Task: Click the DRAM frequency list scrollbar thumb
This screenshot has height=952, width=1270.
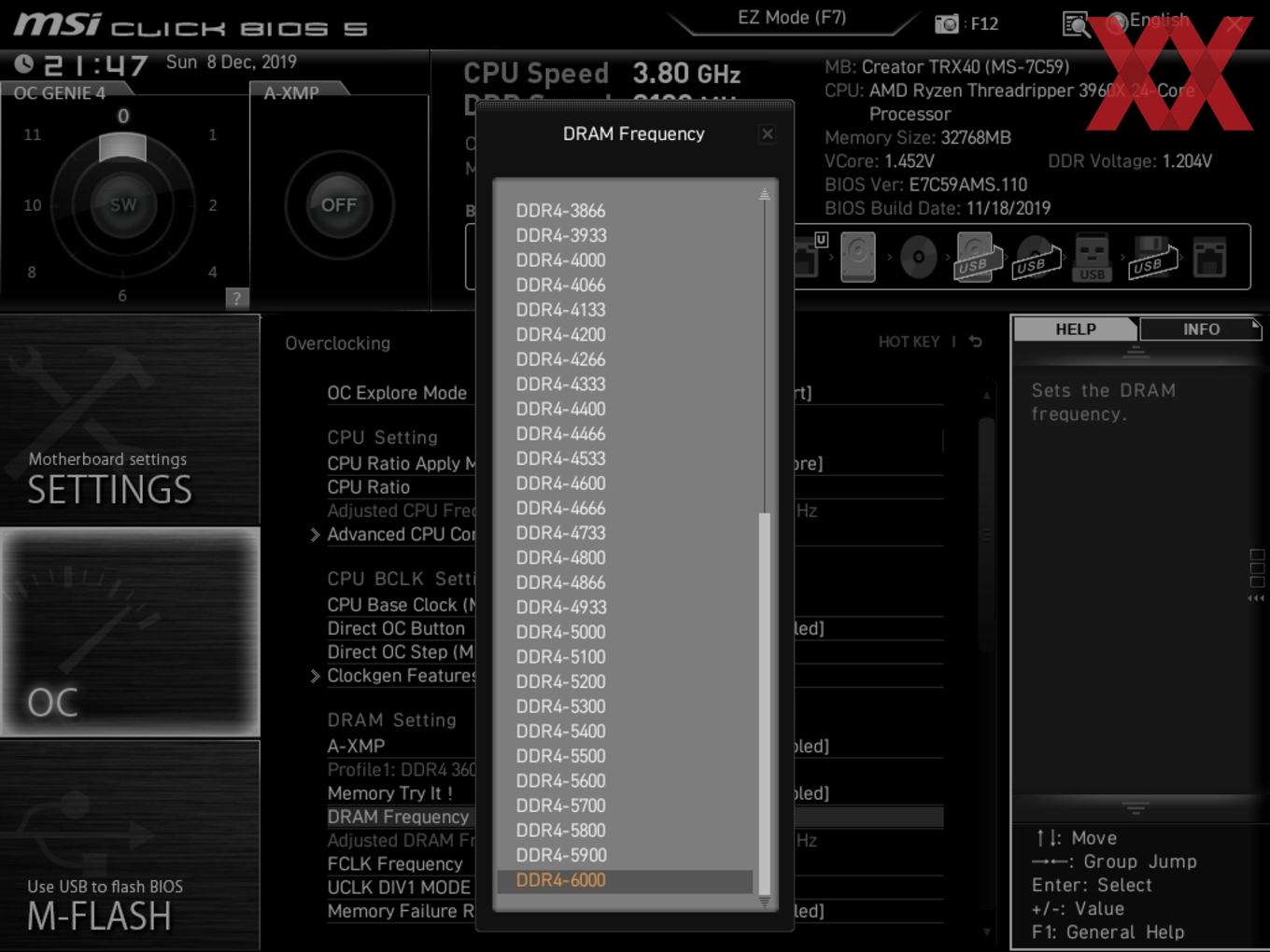Action: [764, 704]
